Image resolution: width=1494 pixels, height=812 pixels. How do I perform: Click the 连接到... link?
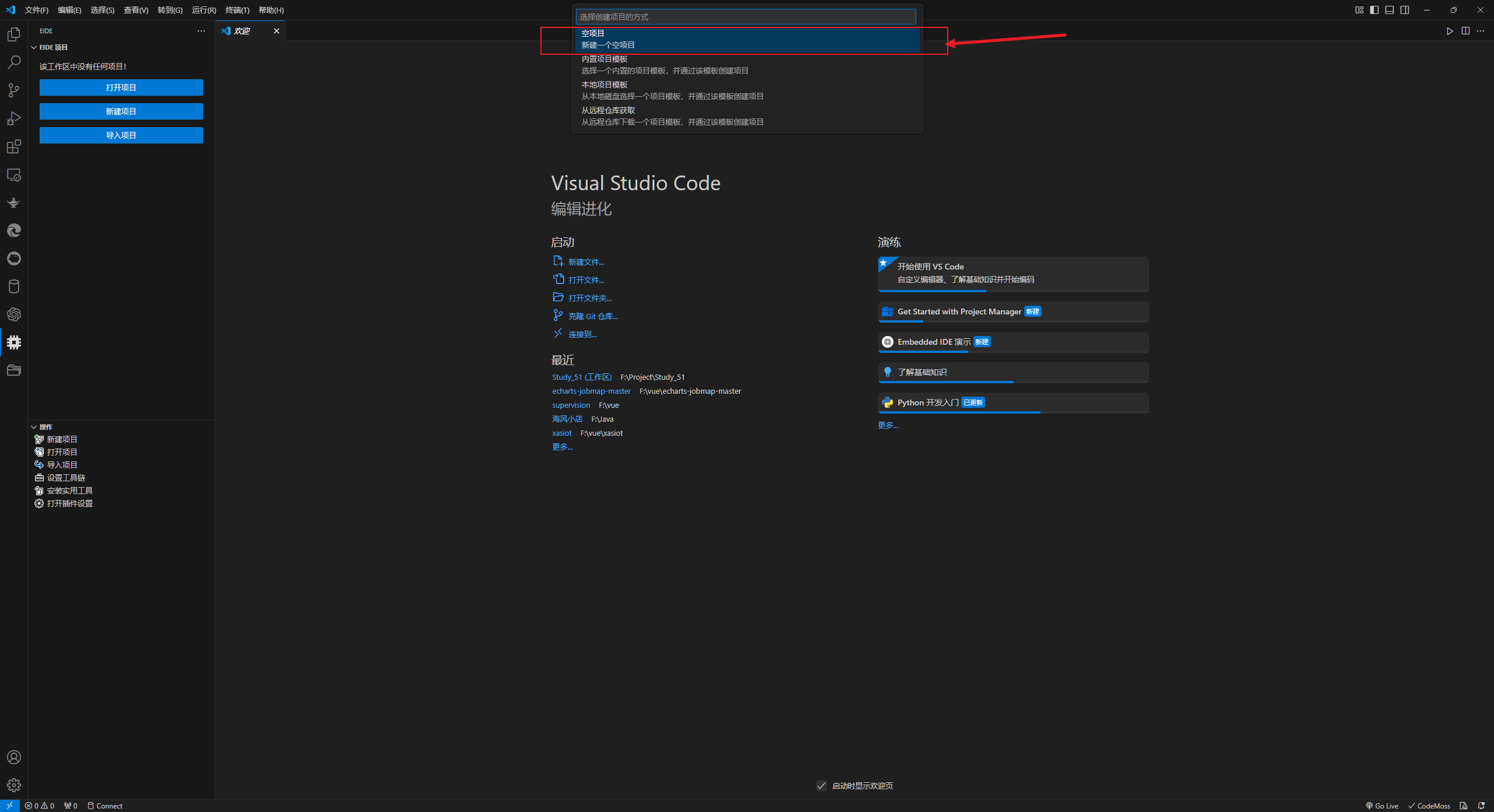click(582, 334)
